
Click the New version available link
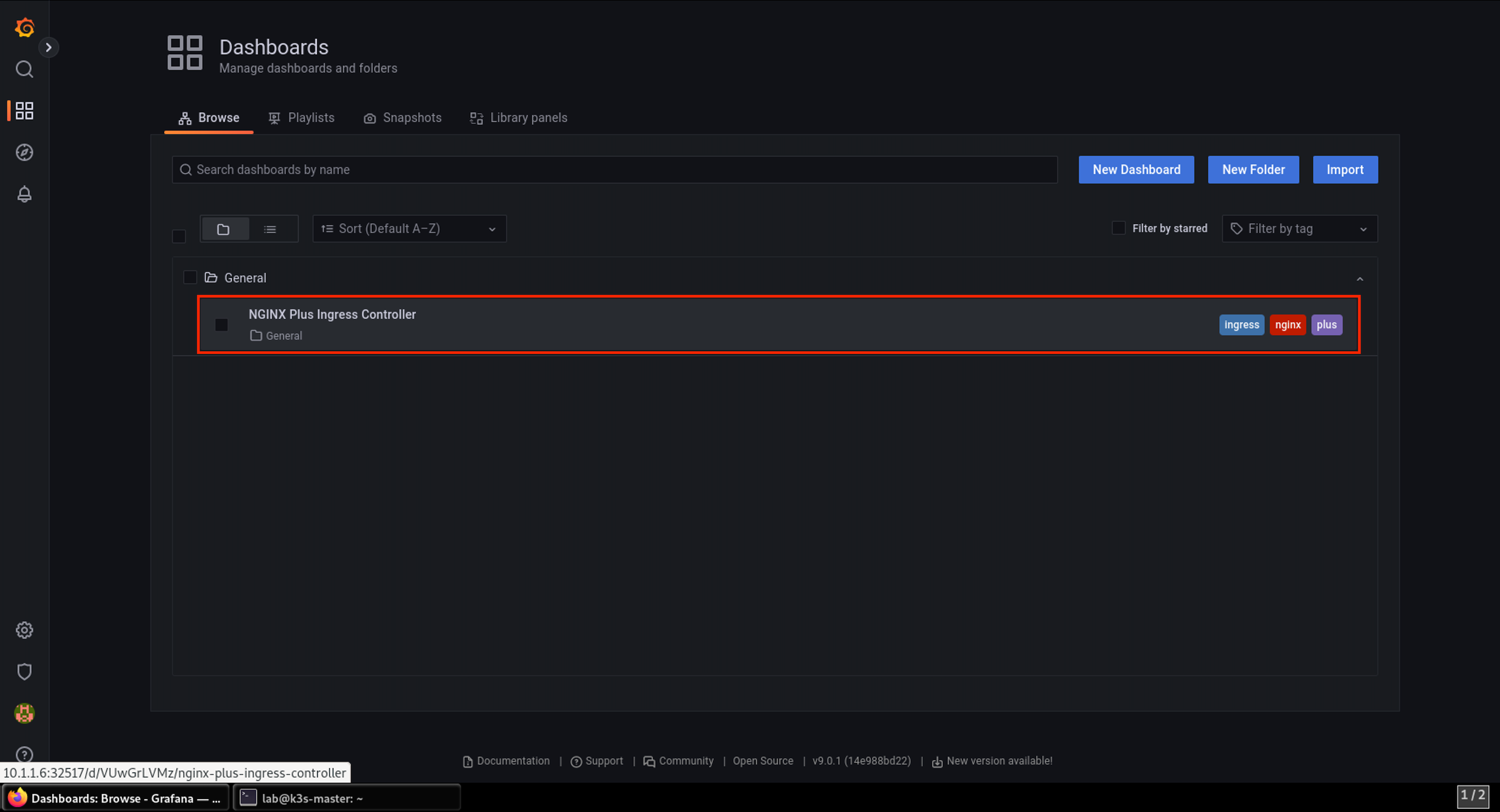pos(992,762)
